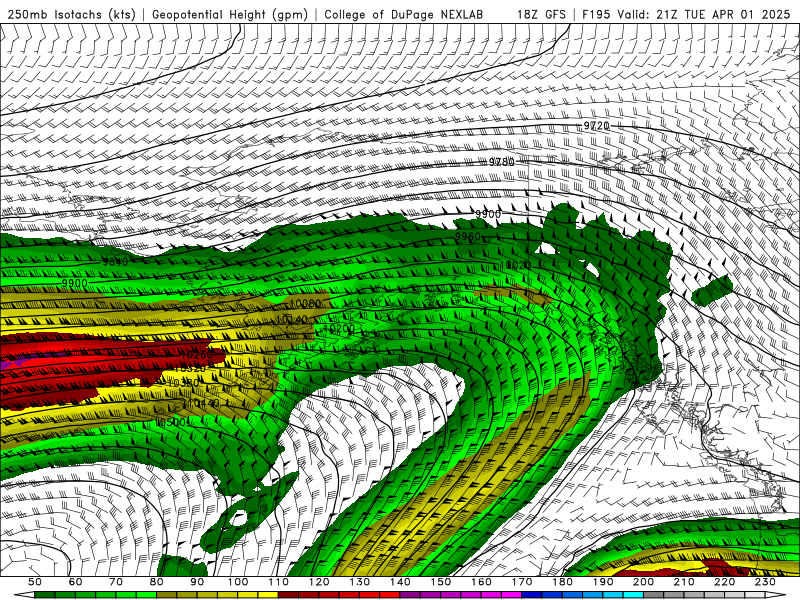The width and height of the screenshot is (800, 600).
Task: Click the 10200 height contour label
Action: [x=339, y=329]
